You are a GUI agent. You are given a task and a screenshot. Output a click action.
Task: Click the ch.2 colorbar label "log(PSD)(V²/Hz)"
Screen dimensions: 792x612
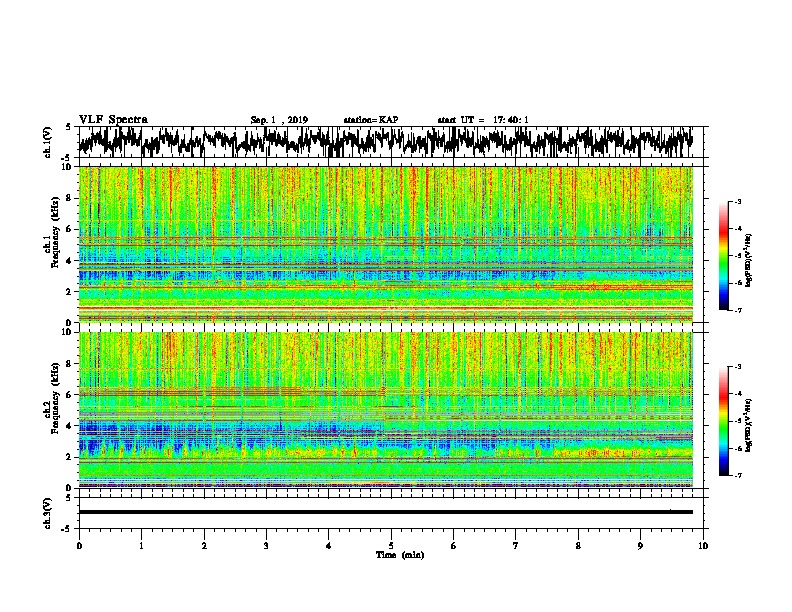pyautogui.click(x=749, y=424)
